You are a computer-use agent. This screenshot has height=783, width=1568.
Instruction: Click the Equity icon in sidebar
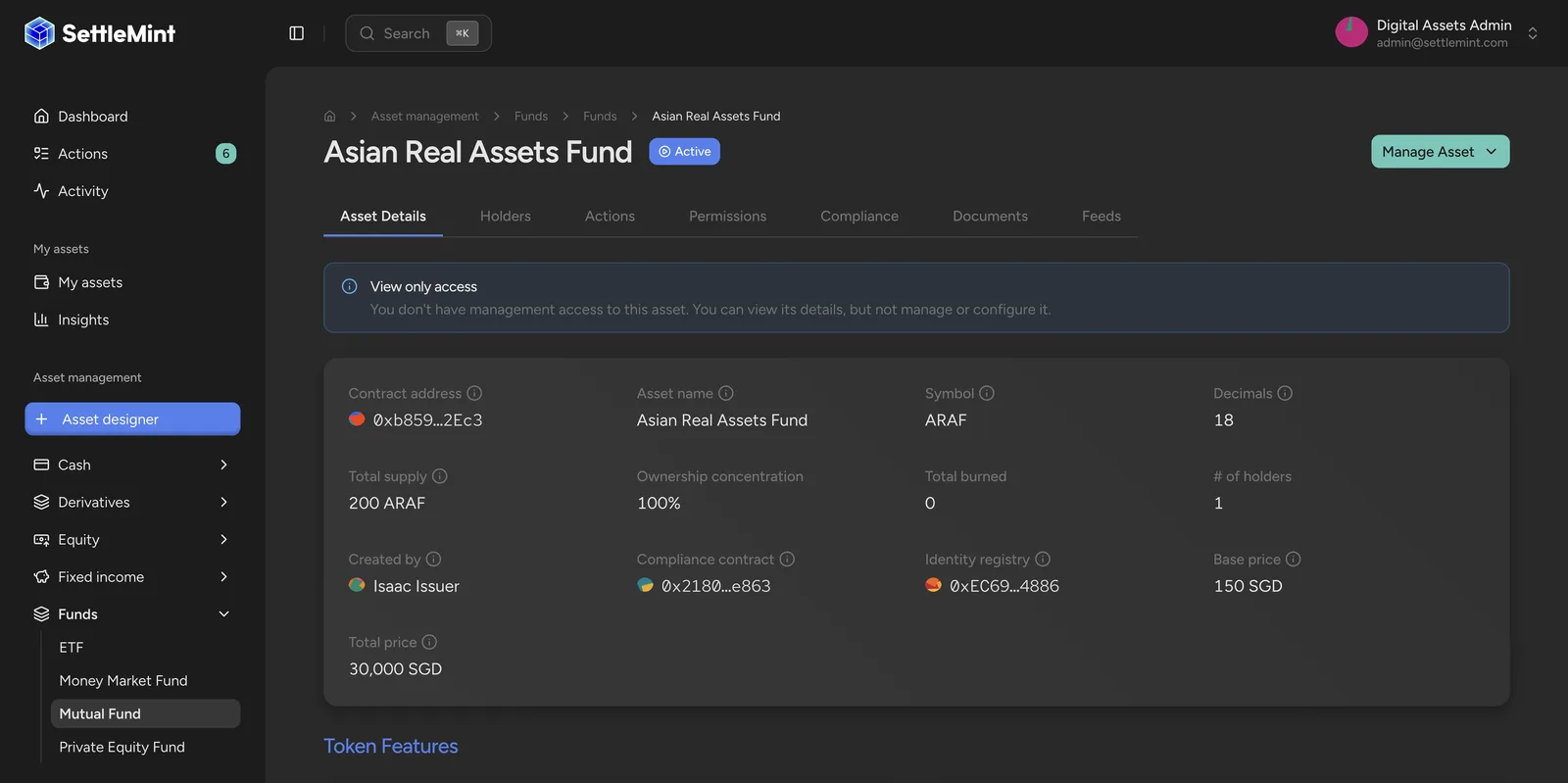click(41, 540)
